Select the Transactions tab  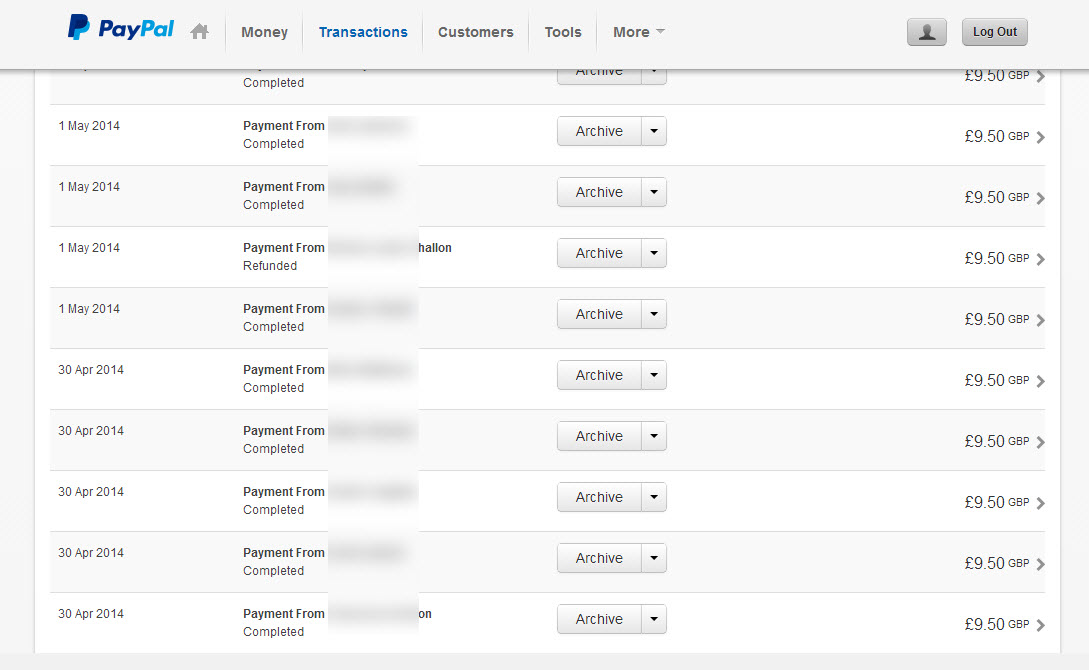point(363,32)
